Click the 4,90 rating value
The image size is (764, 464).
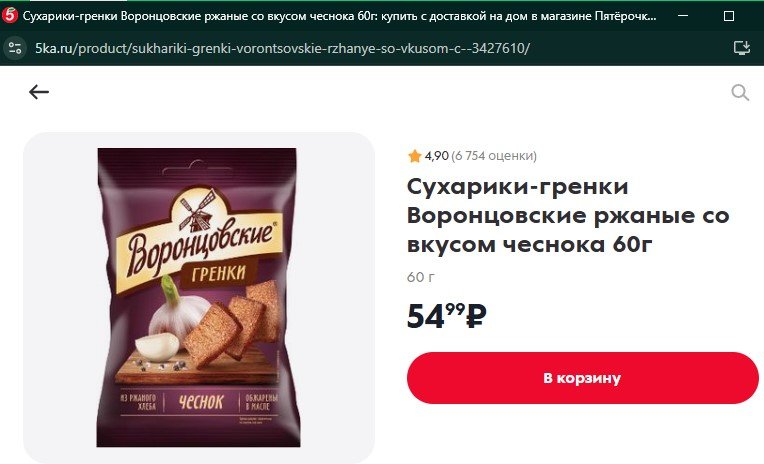pos(436,156)
